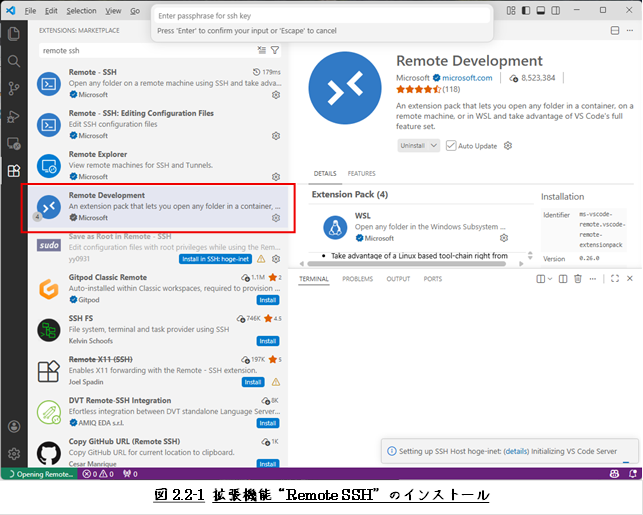Switch to the PROBLEMS panel tab
Screen dimensions: 643x515
click(357, 279)
